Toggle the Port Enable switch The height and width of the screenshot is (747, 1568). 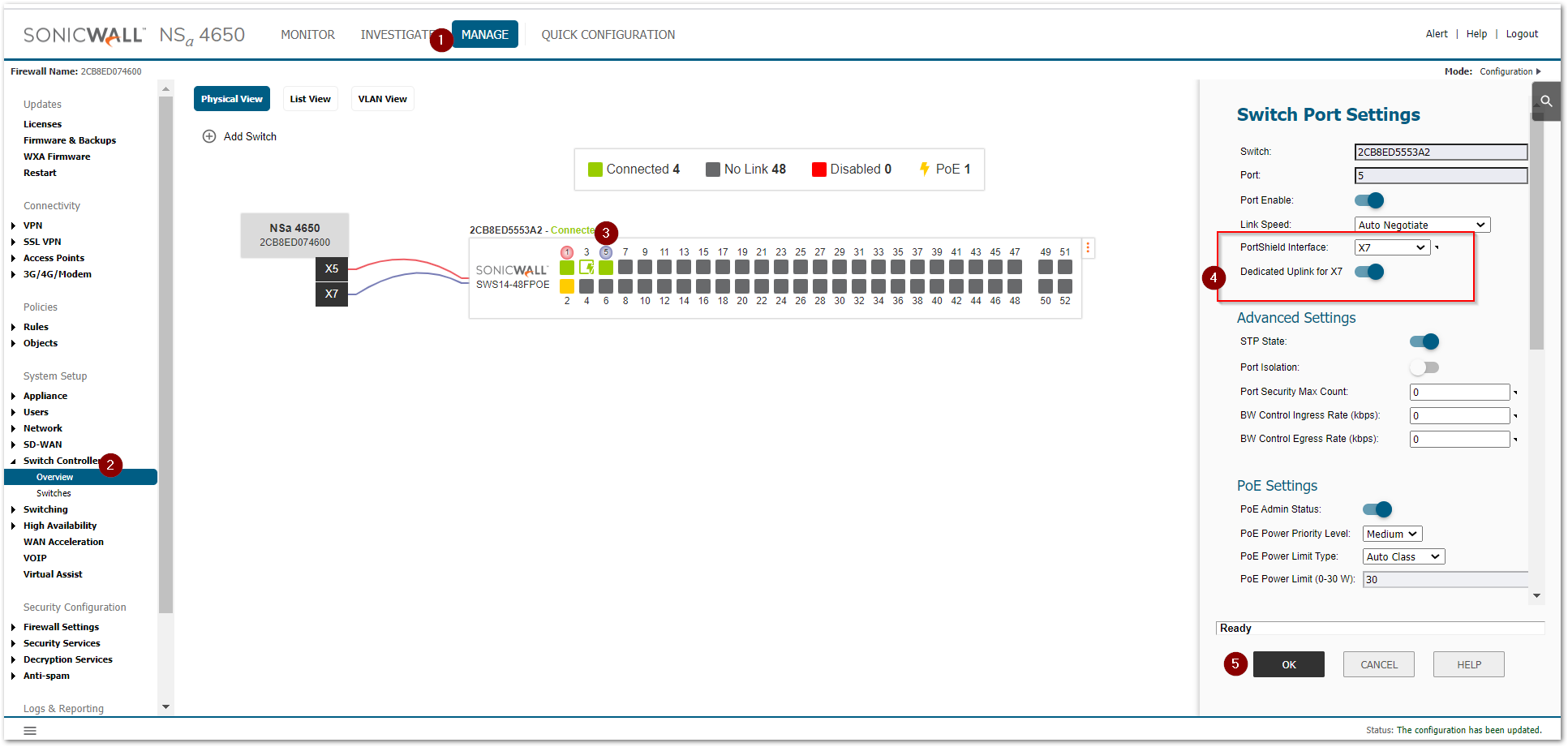pos(1369,200)
